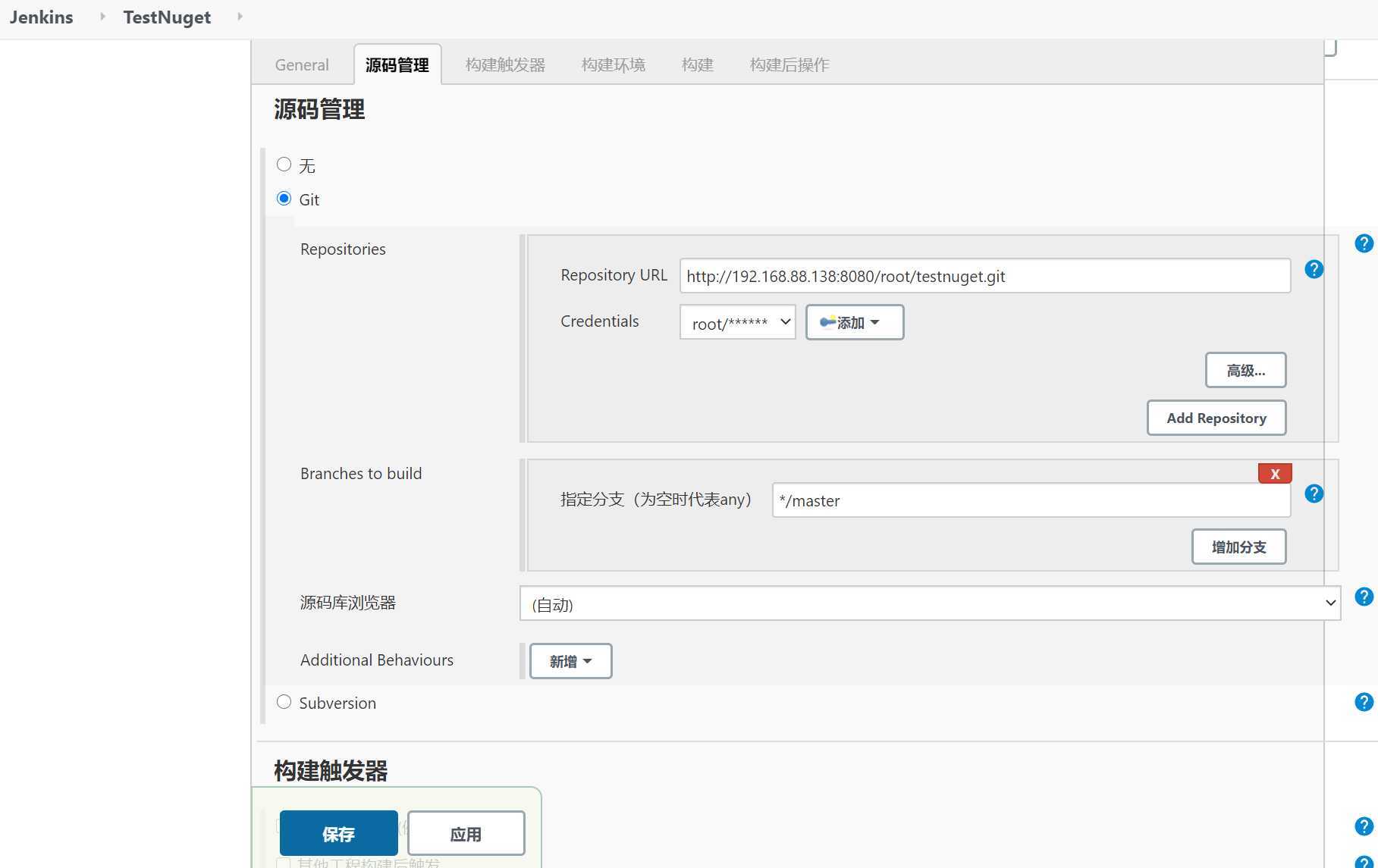This screenshot has height=868, width=1378.
Task: Open the Credentials root/****** dropdown
Action: click(737, 322)
